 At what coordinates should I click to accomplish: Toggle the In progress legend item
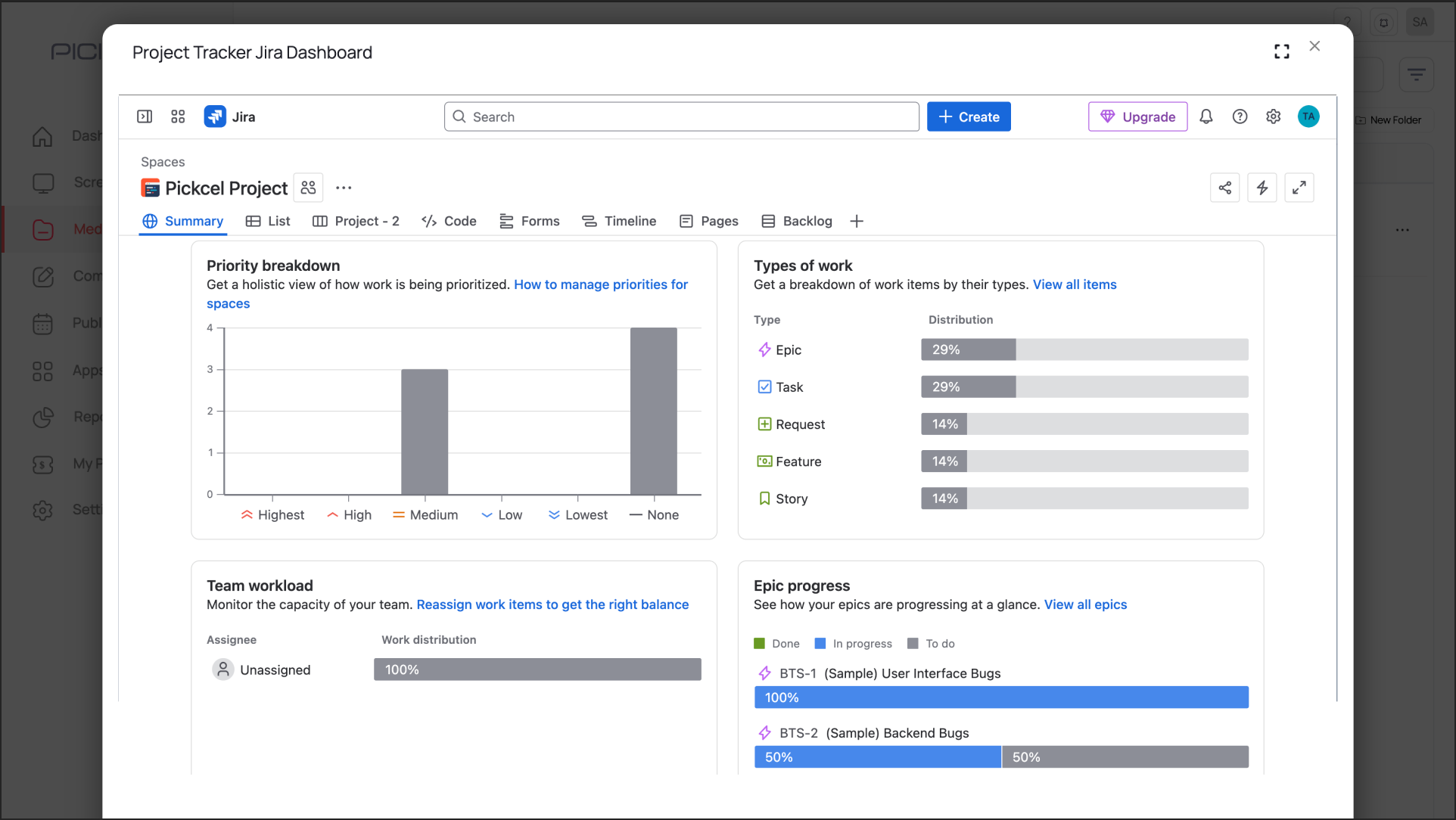click(x=854, y=643)
